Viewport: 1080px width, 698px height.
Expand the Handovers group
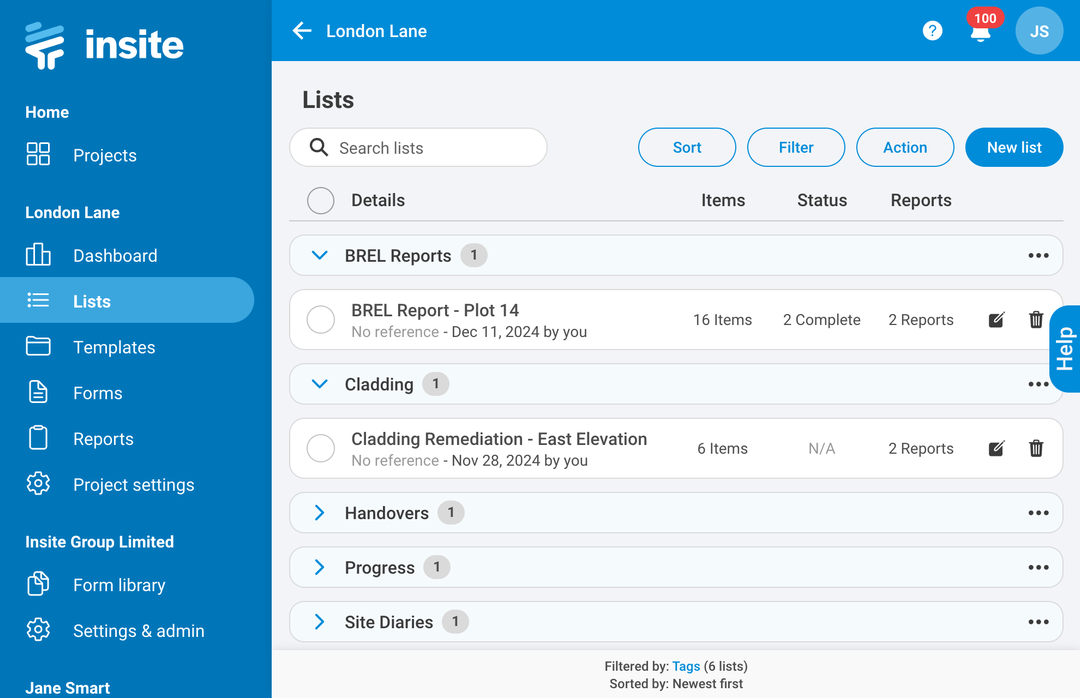319,512
